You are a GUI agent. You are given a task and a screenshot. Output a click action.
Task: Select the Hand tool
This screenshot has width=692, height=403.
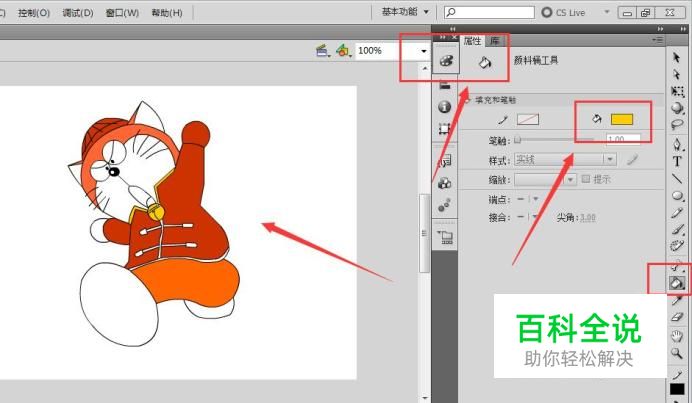point(677,336)
